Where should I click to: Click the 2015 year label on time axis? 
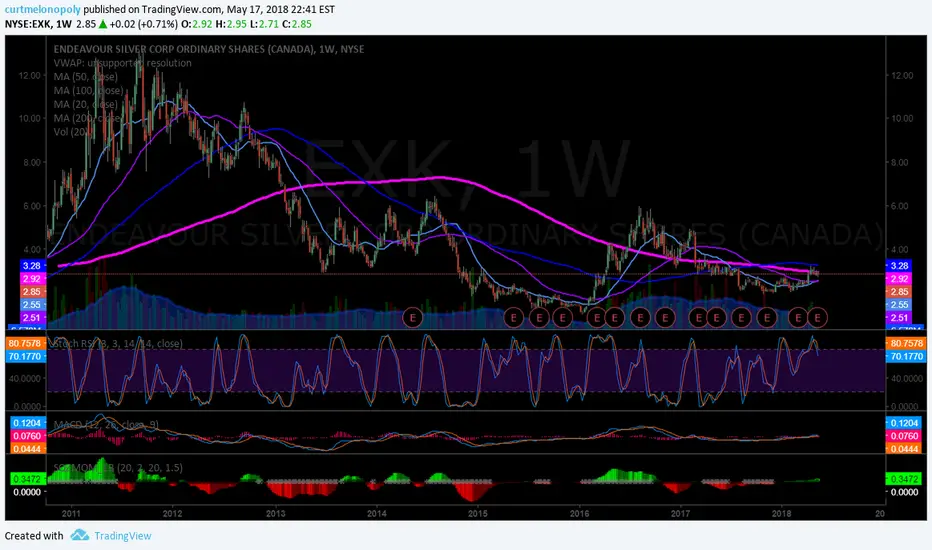(x=477, y=513)
